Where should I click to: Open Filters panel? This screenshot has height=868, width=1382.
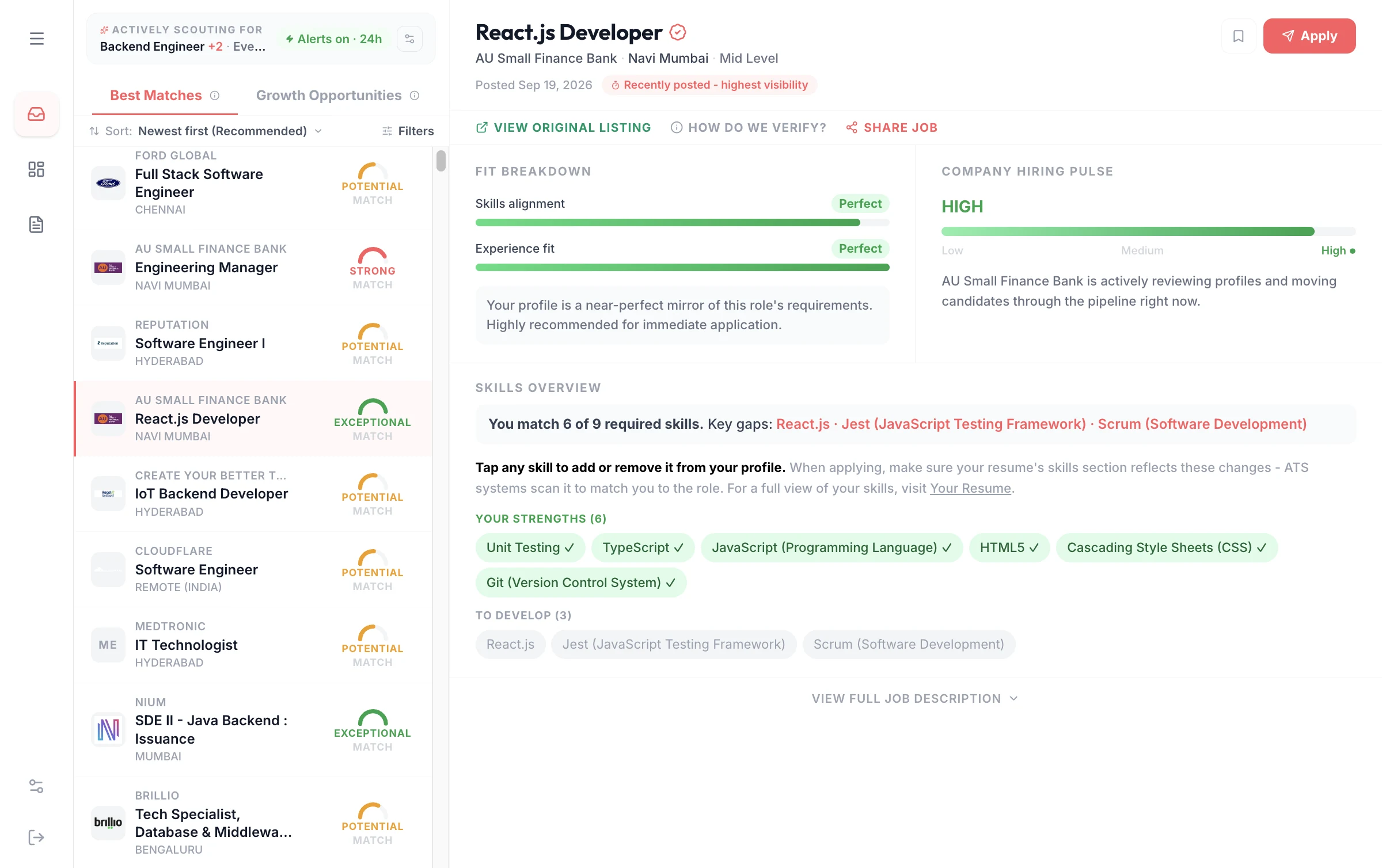(x=408, y=131)
